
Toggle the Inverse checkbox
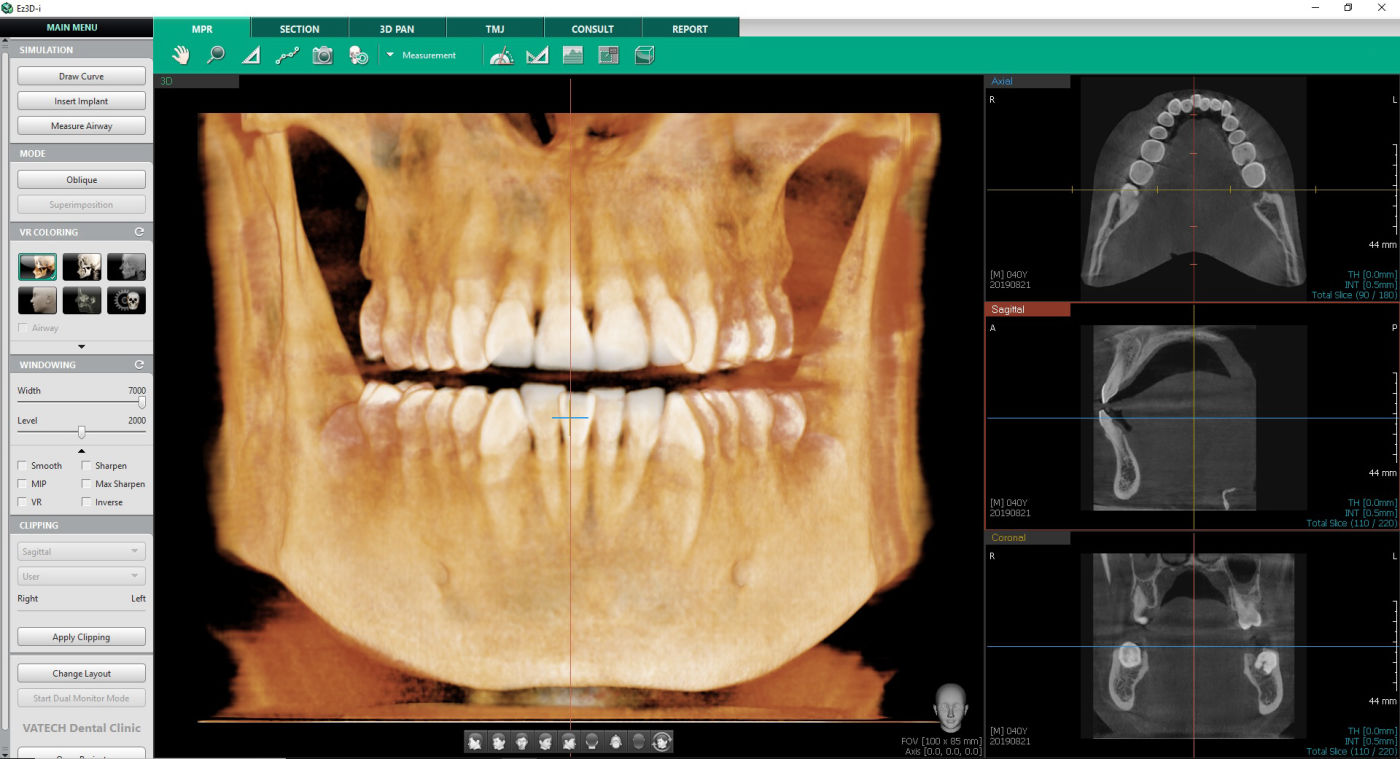click(86, 501)
